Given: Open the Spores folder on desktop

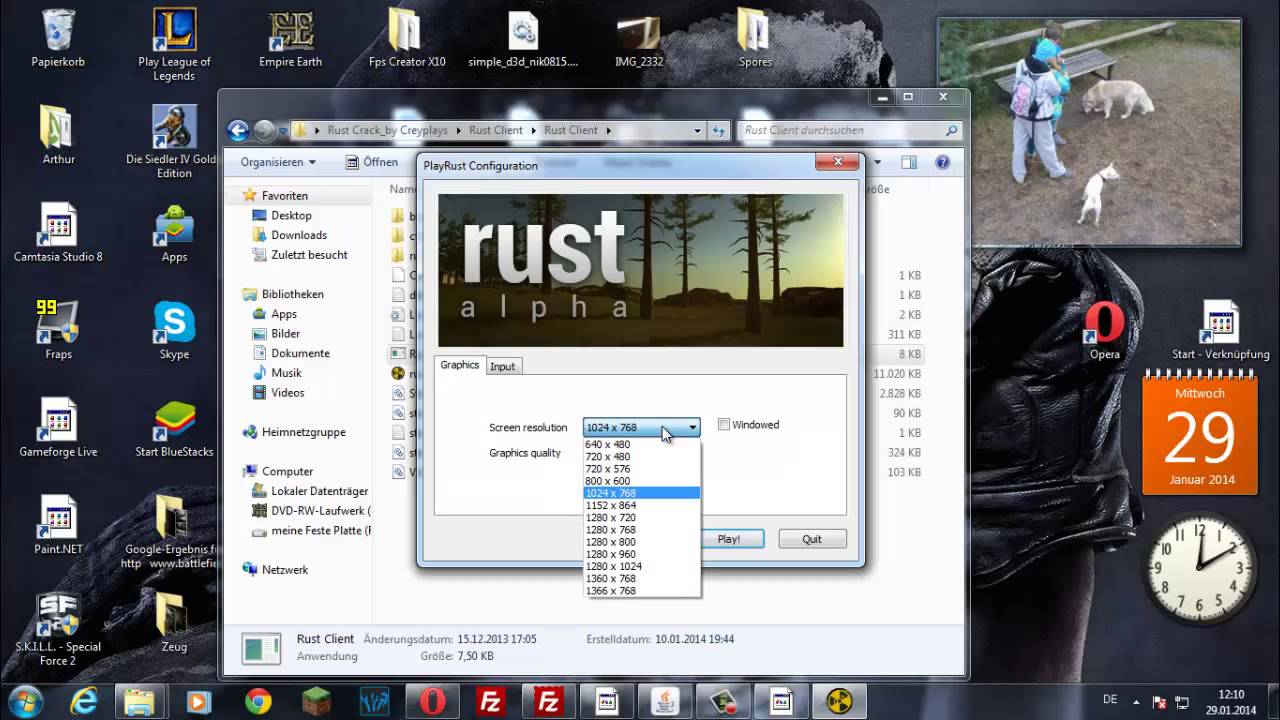Looking at the screenshot, I should pyautogui.click(x=755, y=38).
